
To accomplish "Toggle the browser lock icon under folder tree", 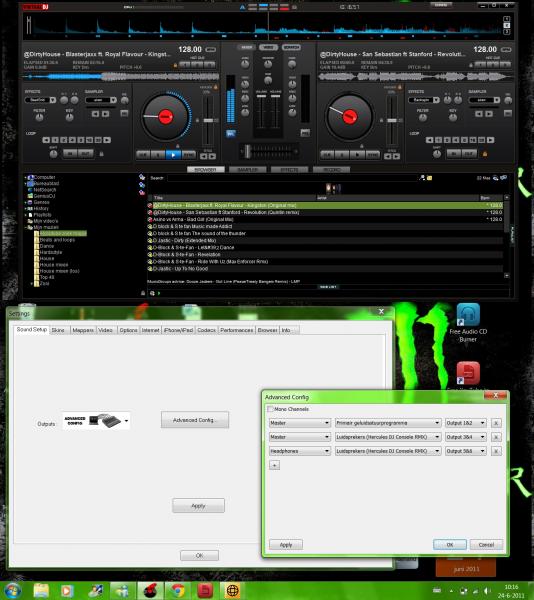I will pos(143,293).
